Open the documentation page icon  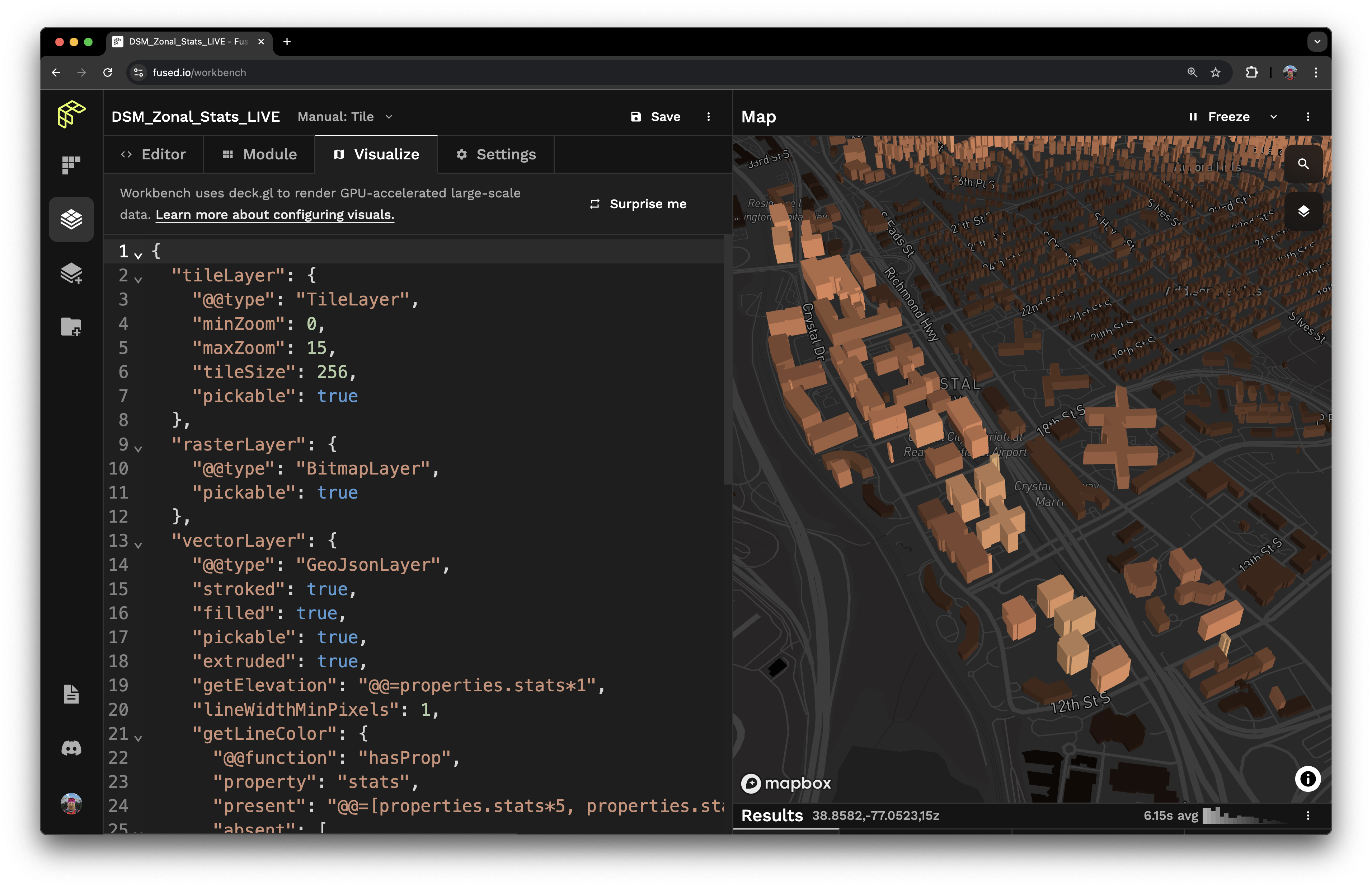[71, 694]
